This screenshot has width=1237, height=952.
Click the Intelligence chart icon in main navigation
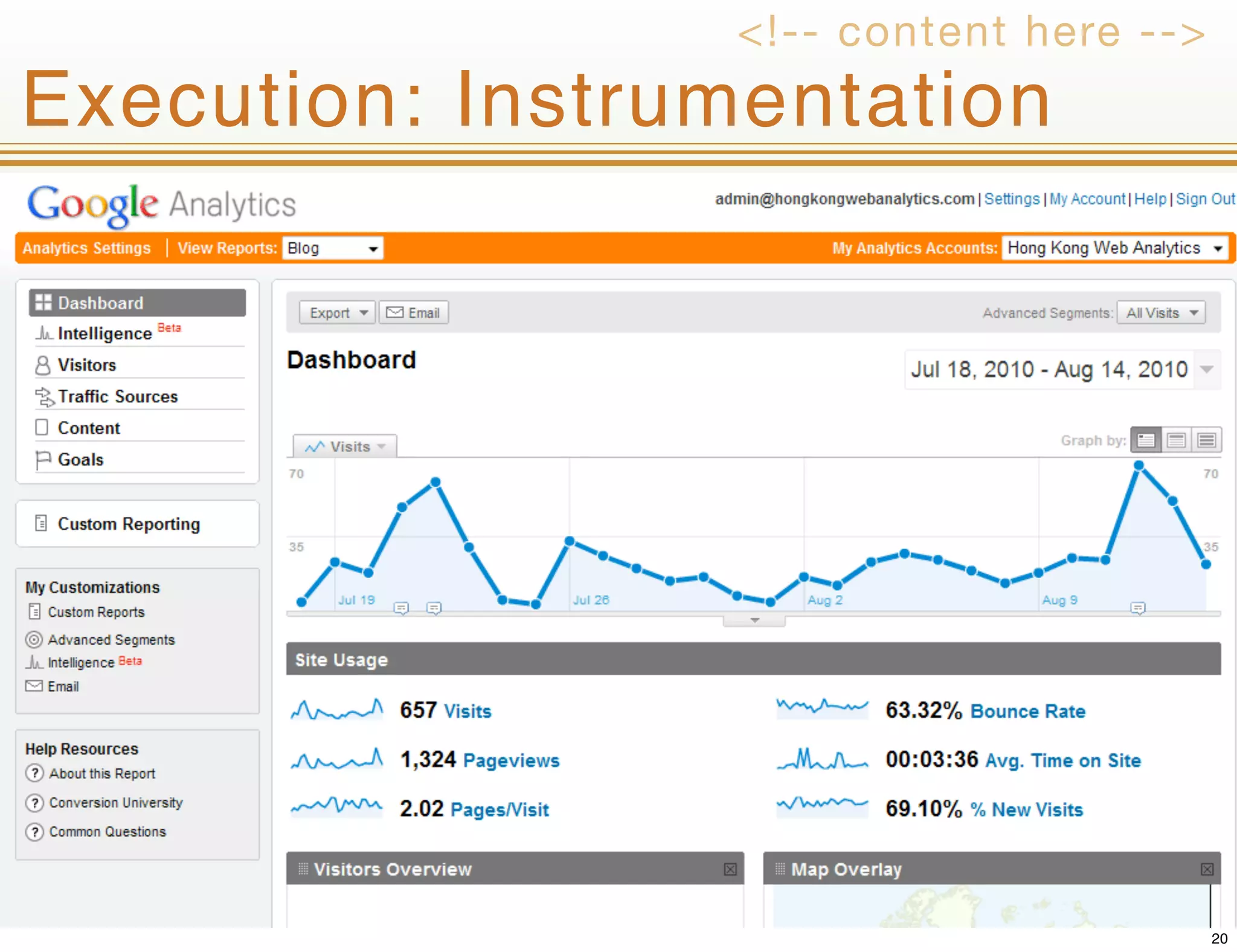43,333
